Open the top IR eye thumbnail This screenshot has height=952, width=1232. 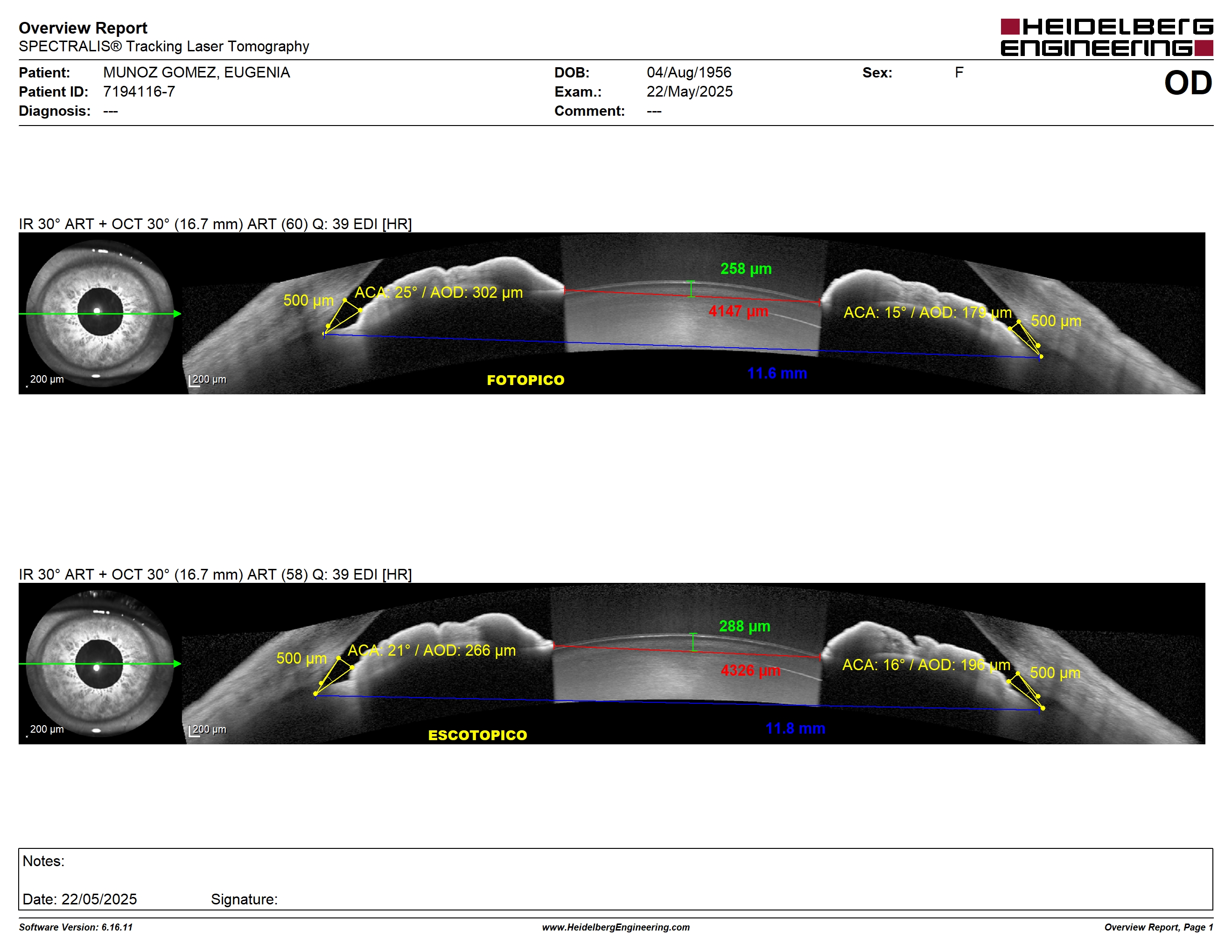point(100,314)
